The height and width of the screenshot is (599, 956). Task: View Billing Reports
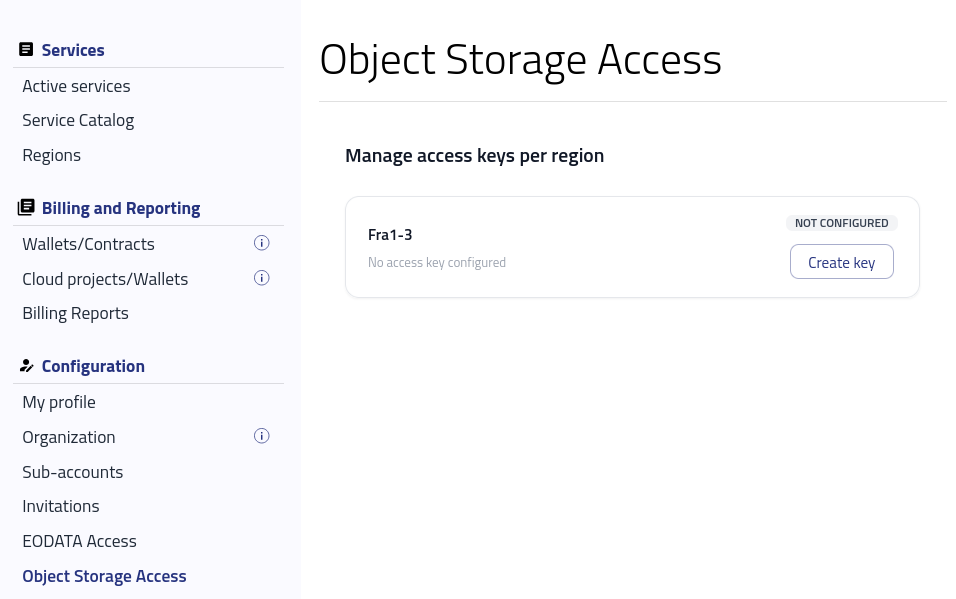point(76,314)
